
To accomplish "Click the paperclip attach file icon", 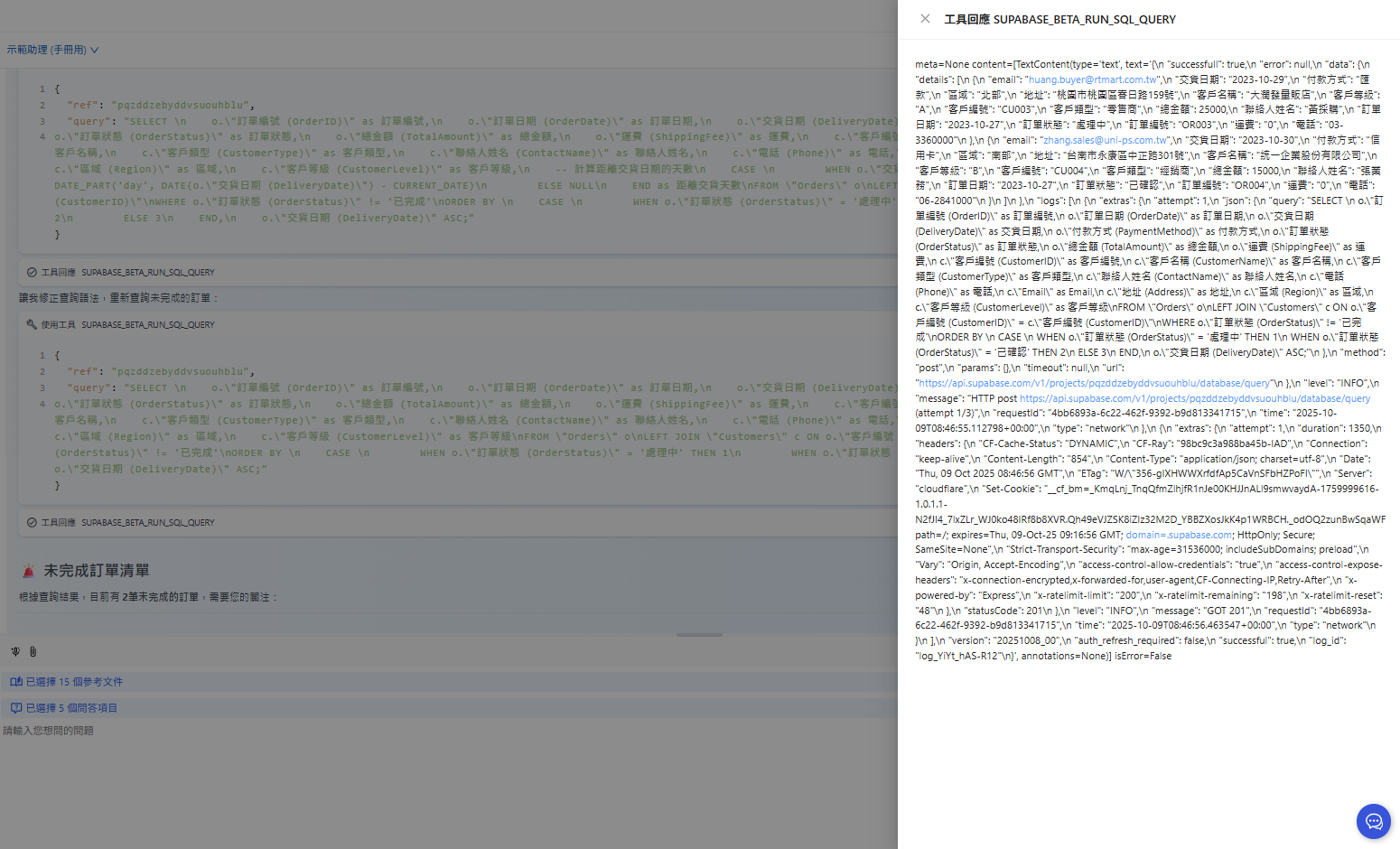I will (33, 651).
